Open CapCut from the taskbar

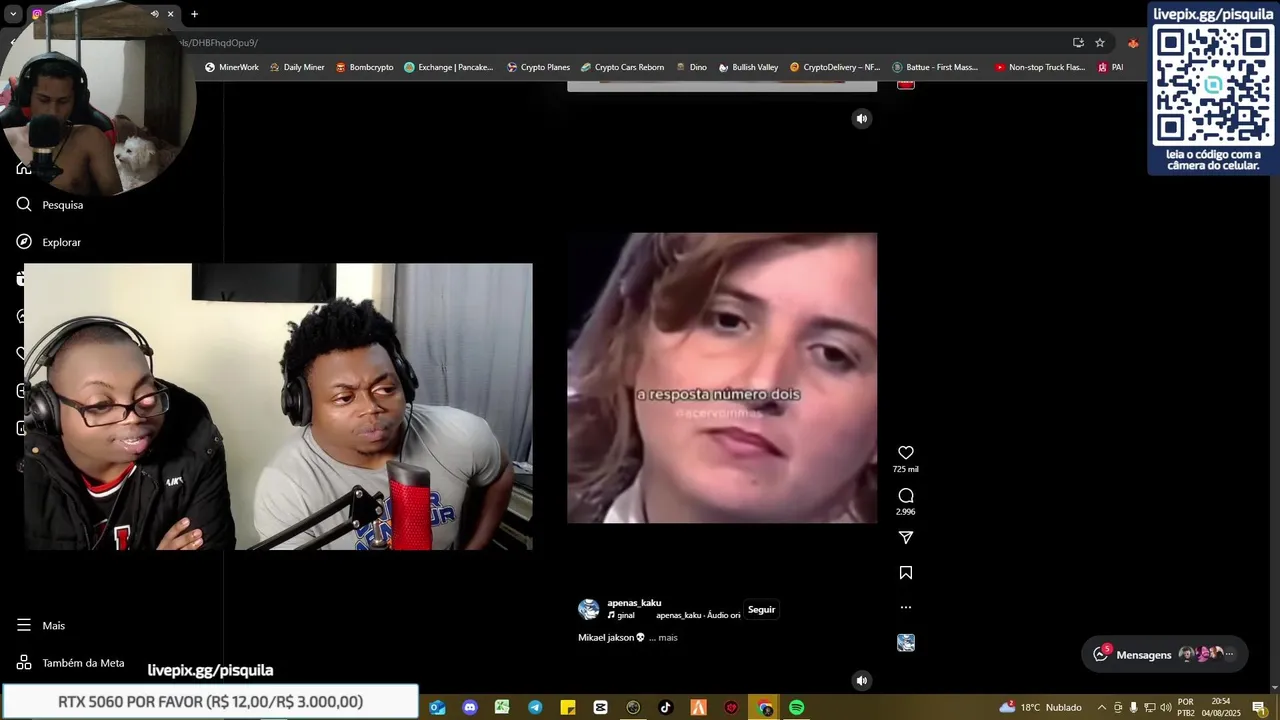coord(600,707)
